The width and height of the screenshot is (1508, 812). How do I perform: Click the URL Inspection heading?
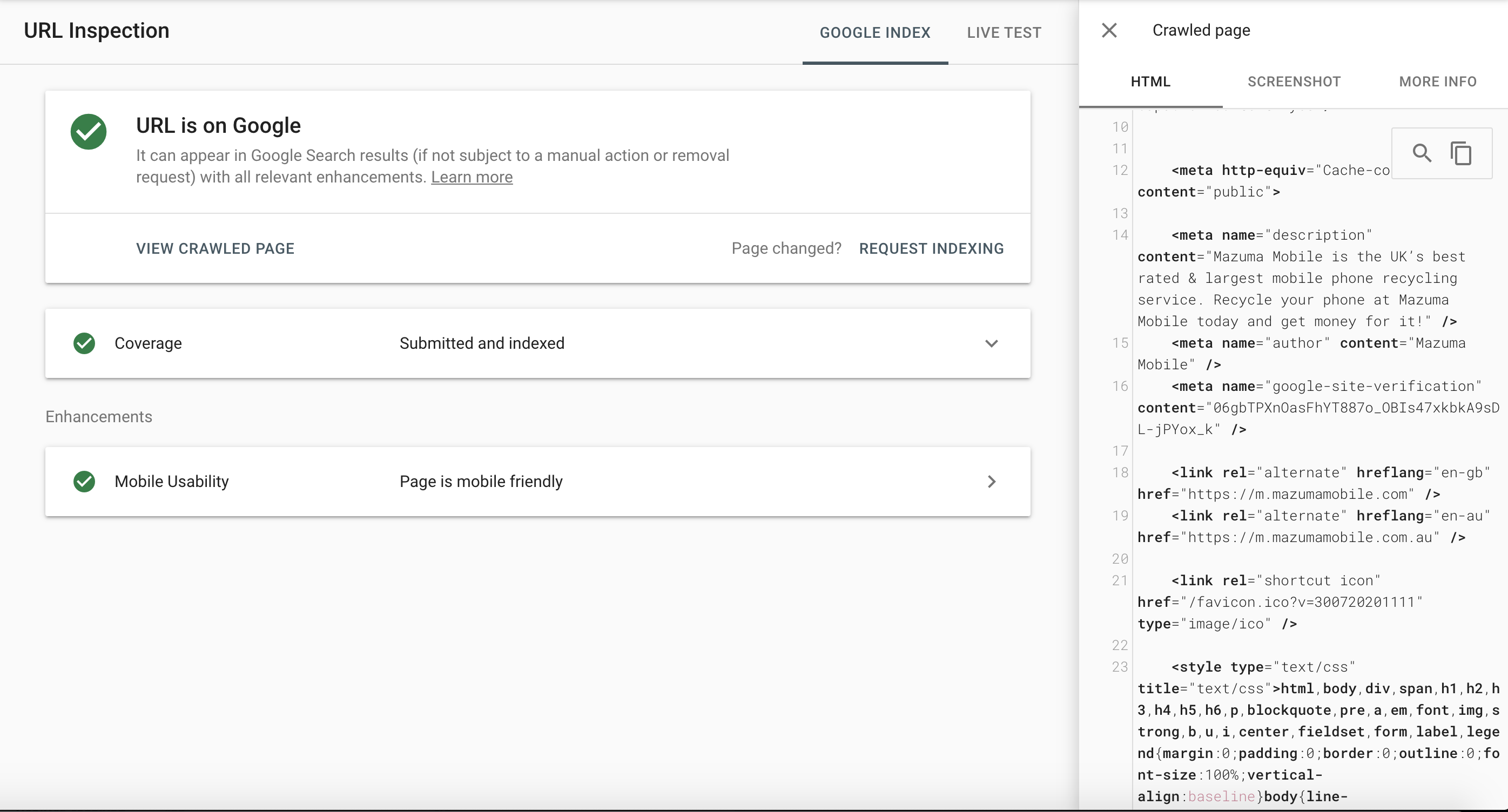pos(97,30)
